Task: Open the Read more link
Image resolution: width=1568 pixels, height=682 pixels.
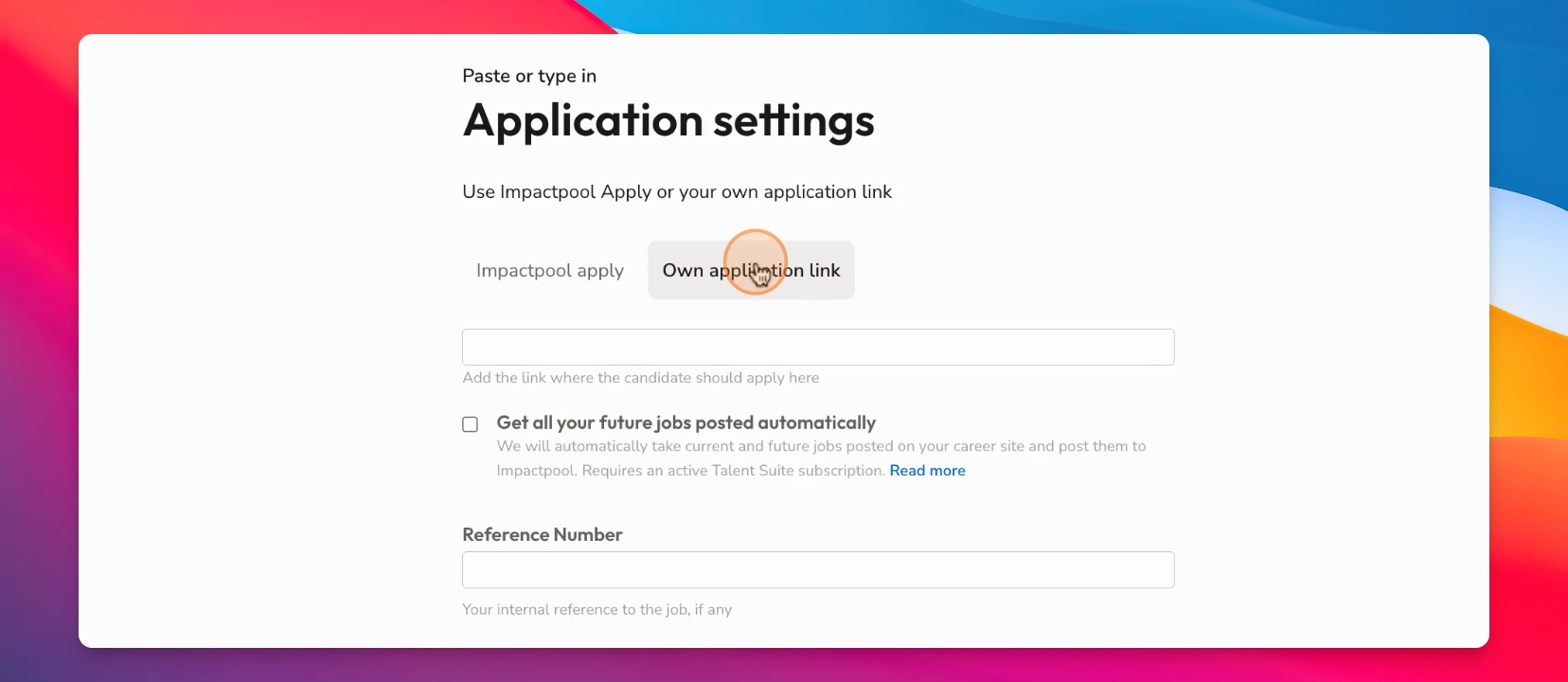Action: pyautogui.click(x=927, y=471)
